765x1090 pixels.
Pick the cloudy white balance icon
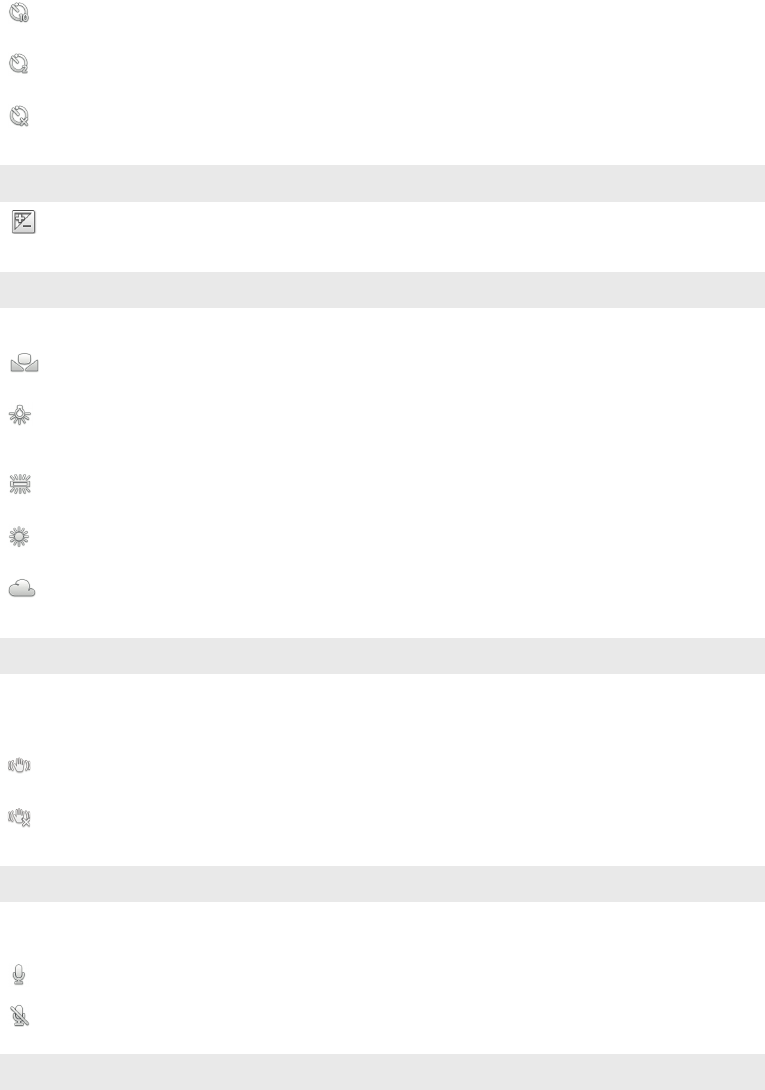(22, 590)
